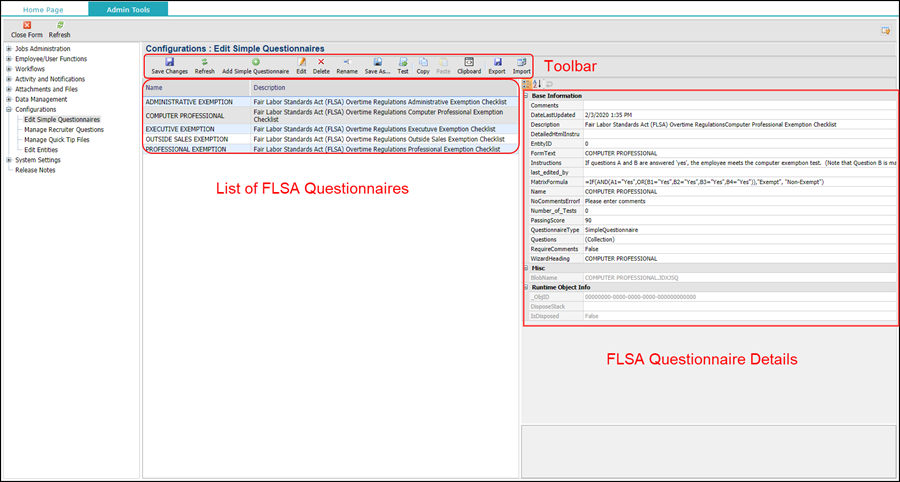900x482 pixels.
Task: Click the Questions (Collection) value
Action: [740, 239]
